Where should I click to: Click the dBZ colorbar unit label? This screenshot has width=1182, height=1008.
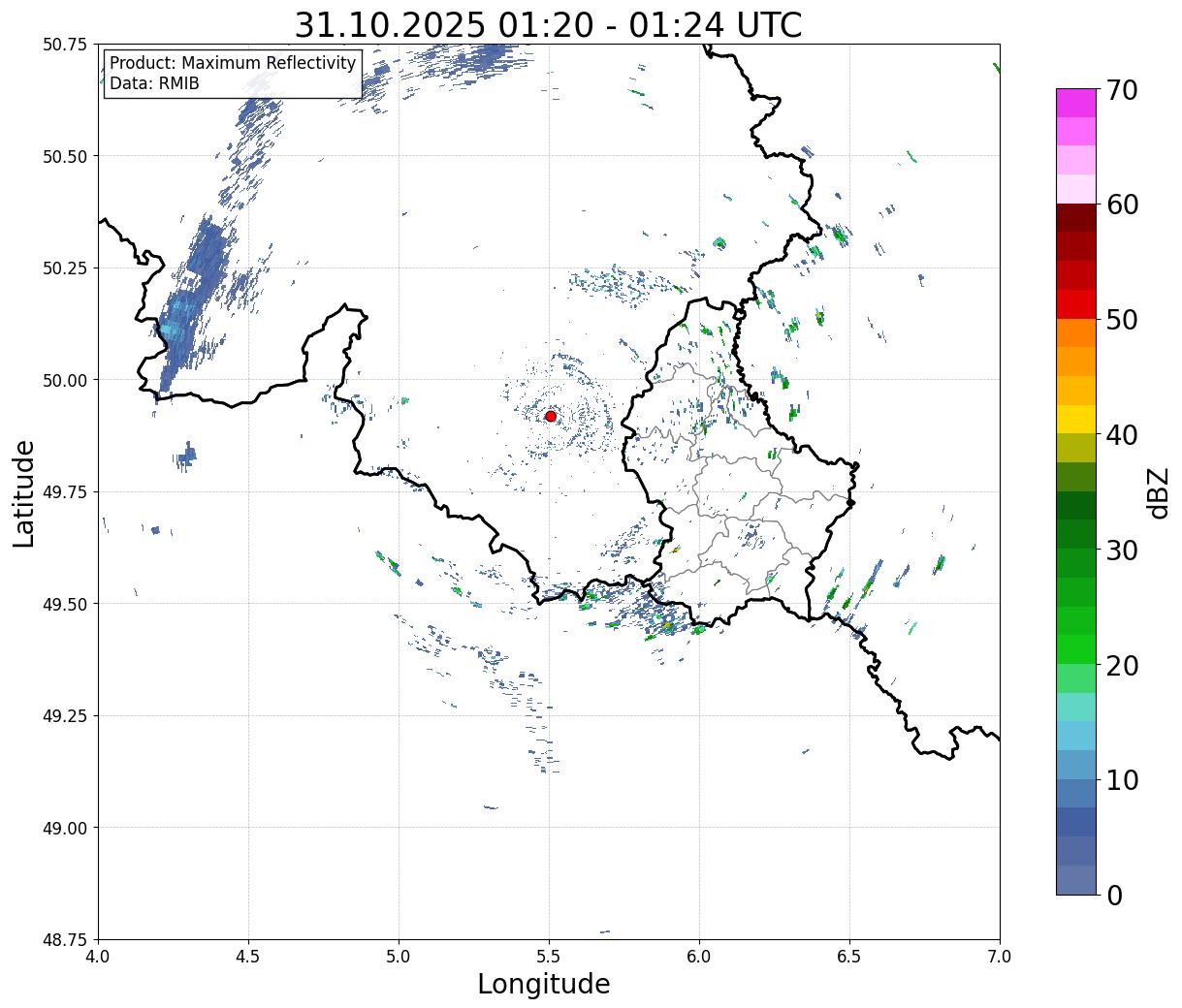1158,491
